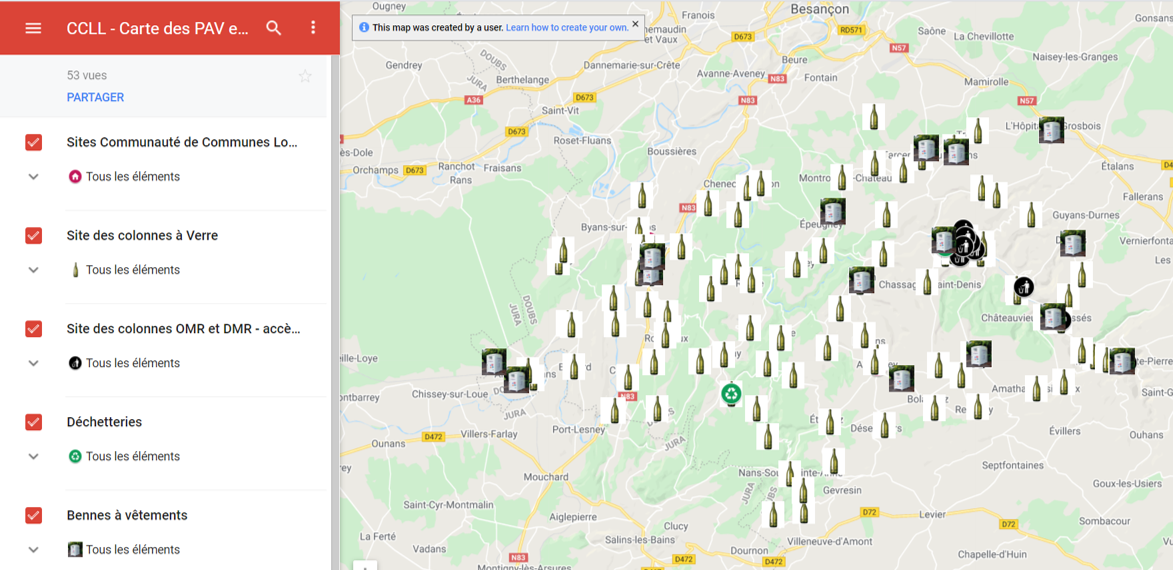Select bottle marker near Mamirolle
This screenshot has width=1173, height=570.
(x=976, y=131)
